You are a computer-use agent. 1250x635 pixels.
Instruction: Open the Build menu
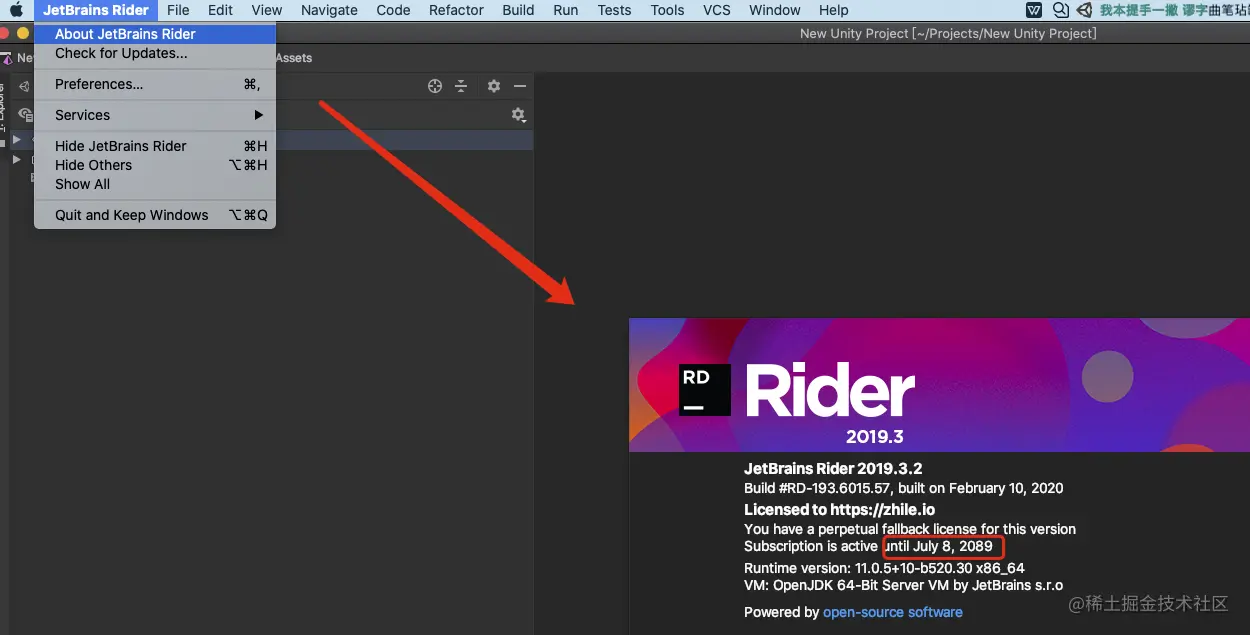[x=518, y=10]
